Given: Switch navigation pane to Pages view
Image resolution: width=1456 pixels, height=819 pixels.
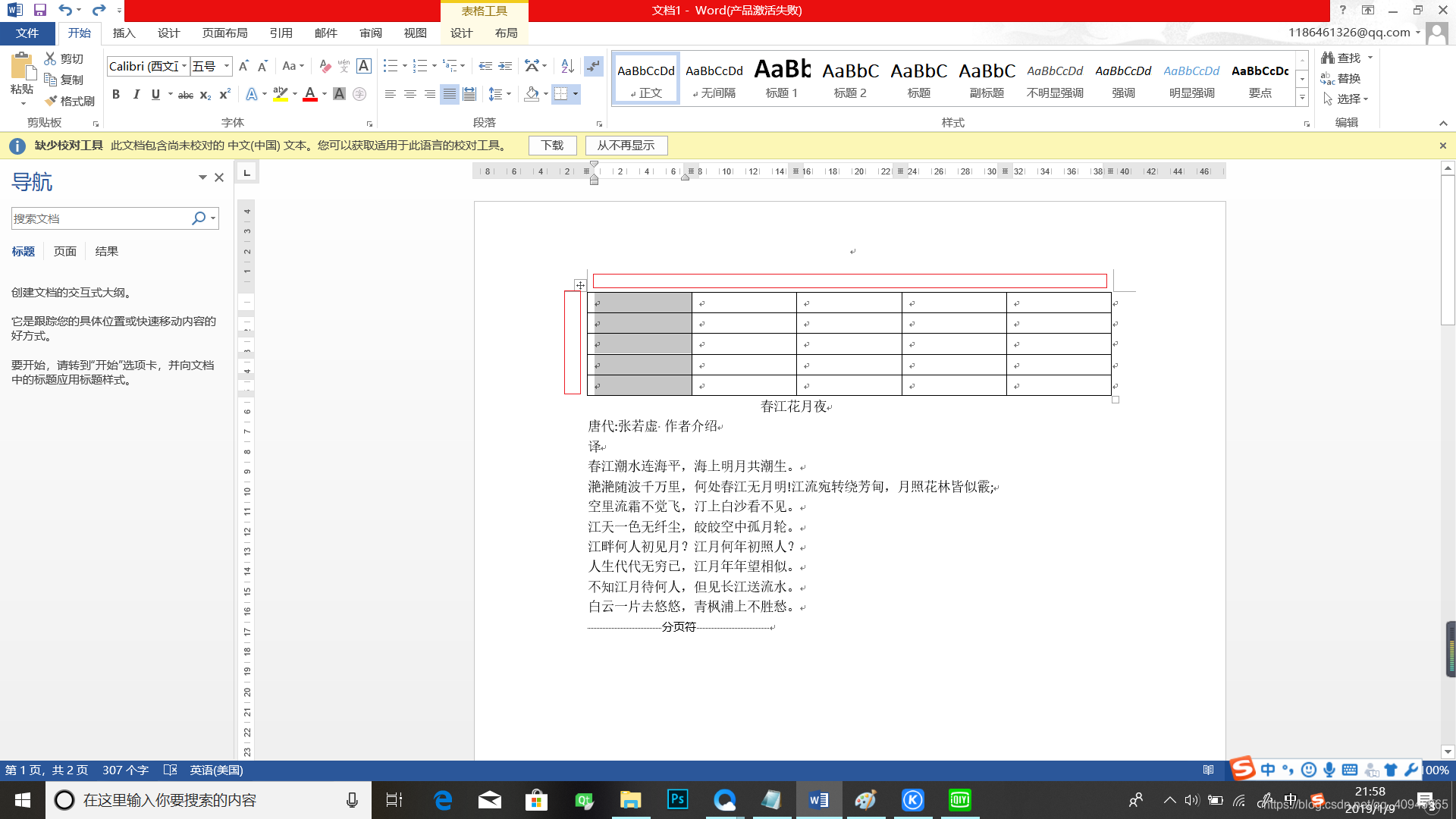Looking at the screenshot, I should 65,252.
